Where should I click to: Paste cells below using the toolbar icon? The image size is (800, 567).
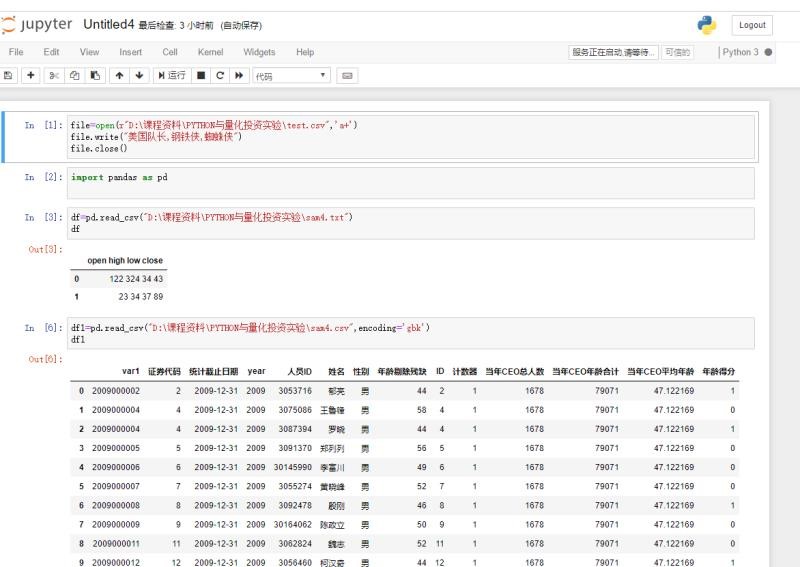point(94,75)
